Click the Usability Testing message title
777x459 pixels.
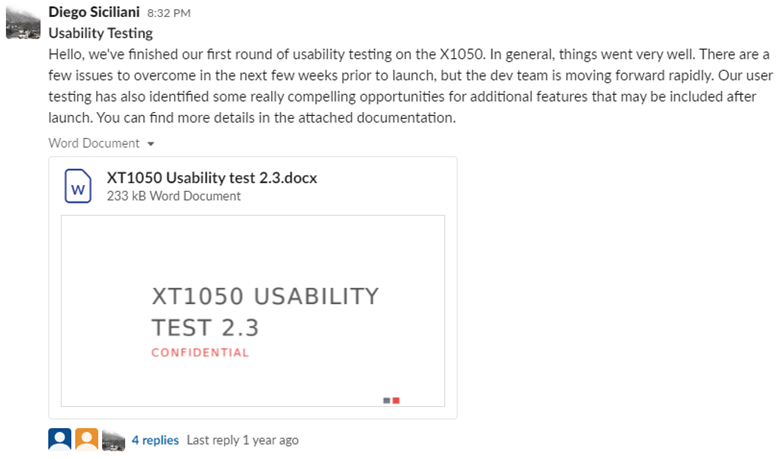[x=101, y=33]
